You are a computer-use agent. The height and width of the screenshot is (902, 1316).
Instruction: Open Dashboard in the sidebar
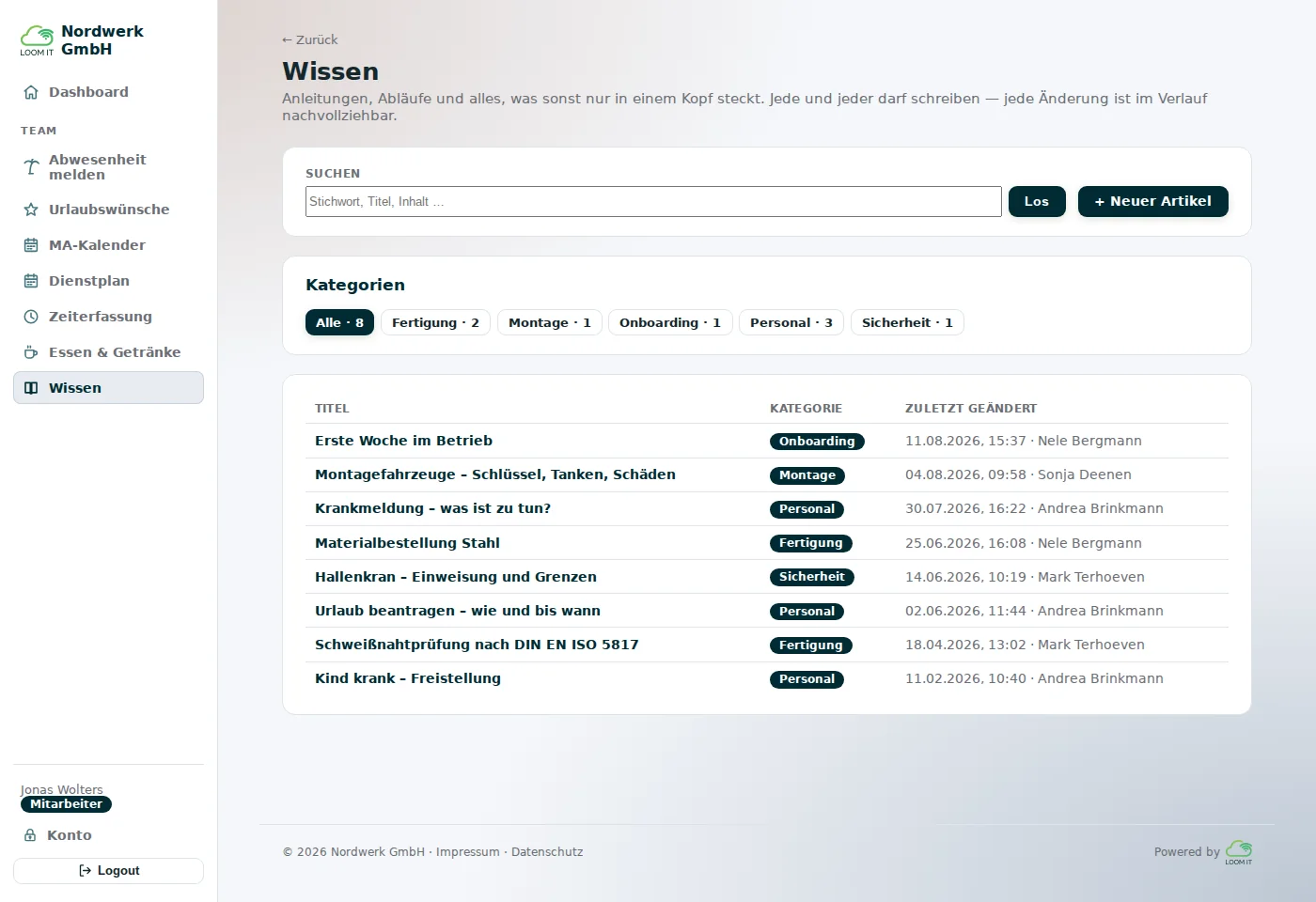point(108,92)
